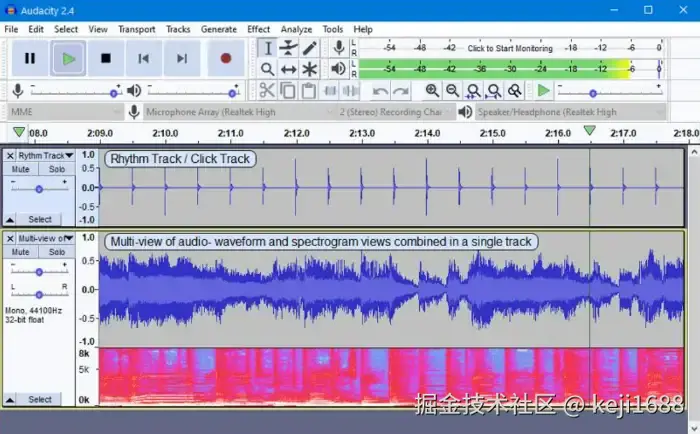The width and height of the screenshot is (700, 434).
Task: Open the MME audio host dropdown
Action: (65, 112)
